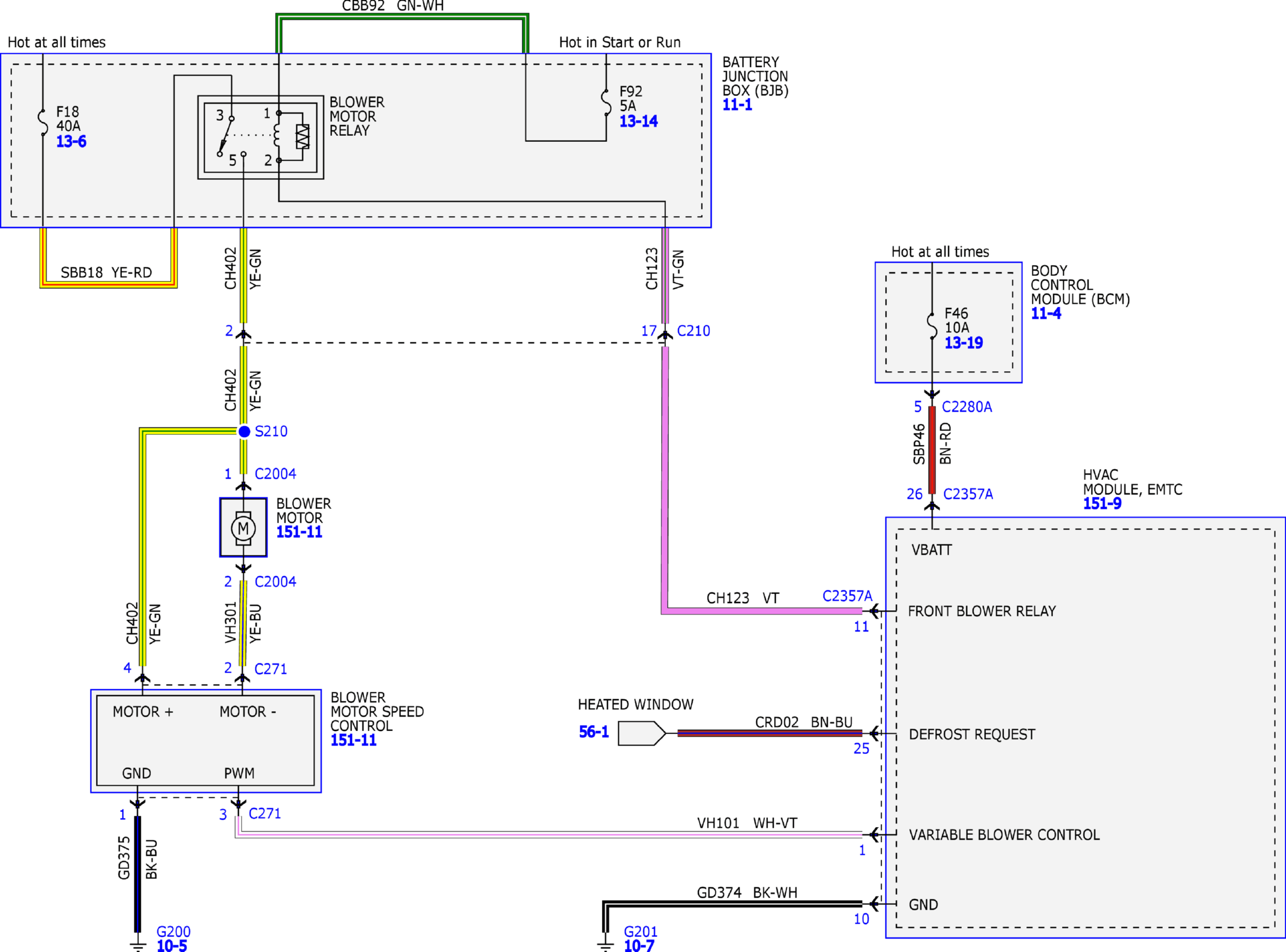
Task: Click the SBB18 YE-RD wire label
Action: click(106, 273)
